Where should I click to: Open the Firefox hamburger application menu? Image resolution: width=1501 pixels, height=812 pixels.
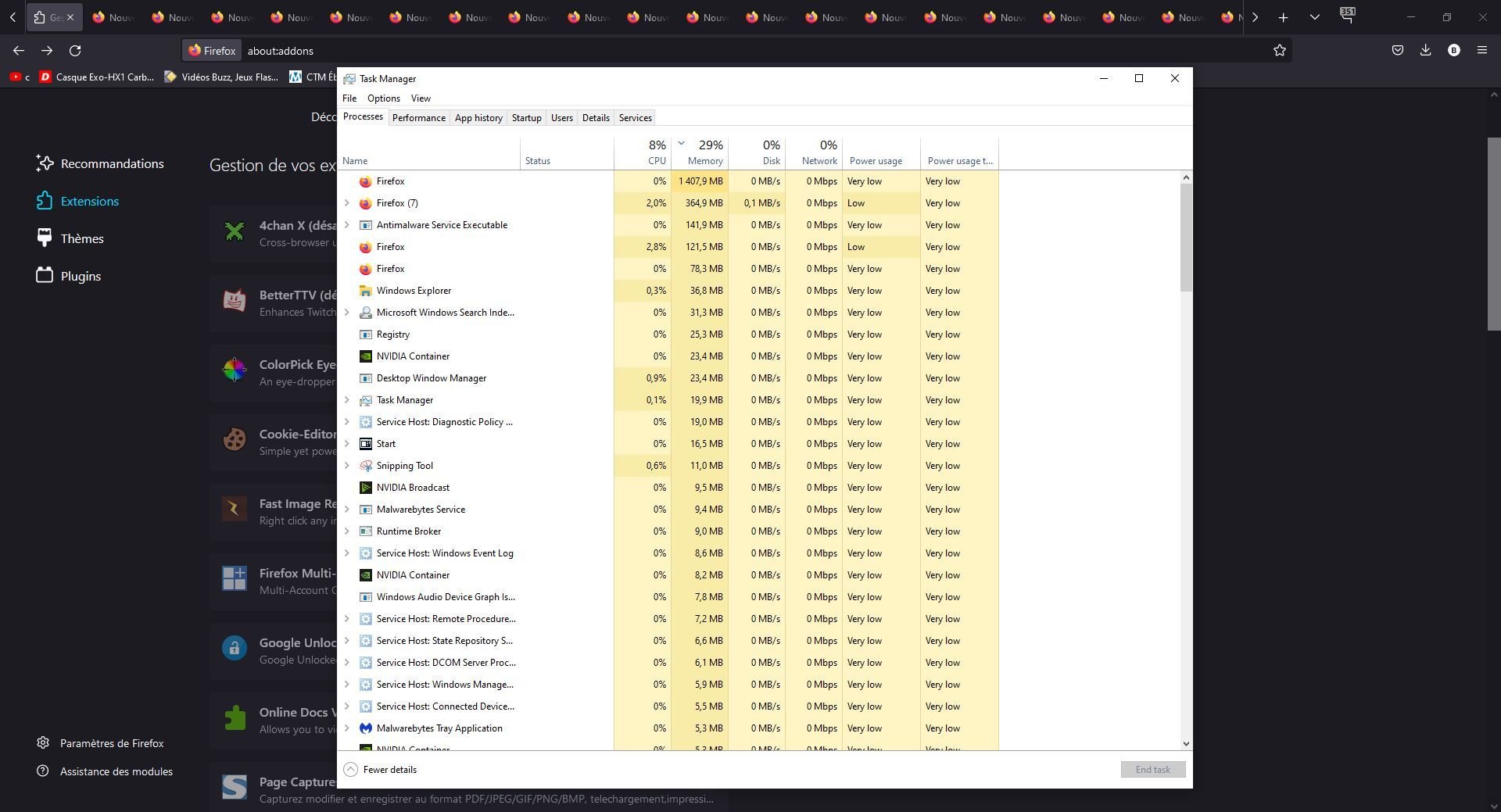[1481, 51]
